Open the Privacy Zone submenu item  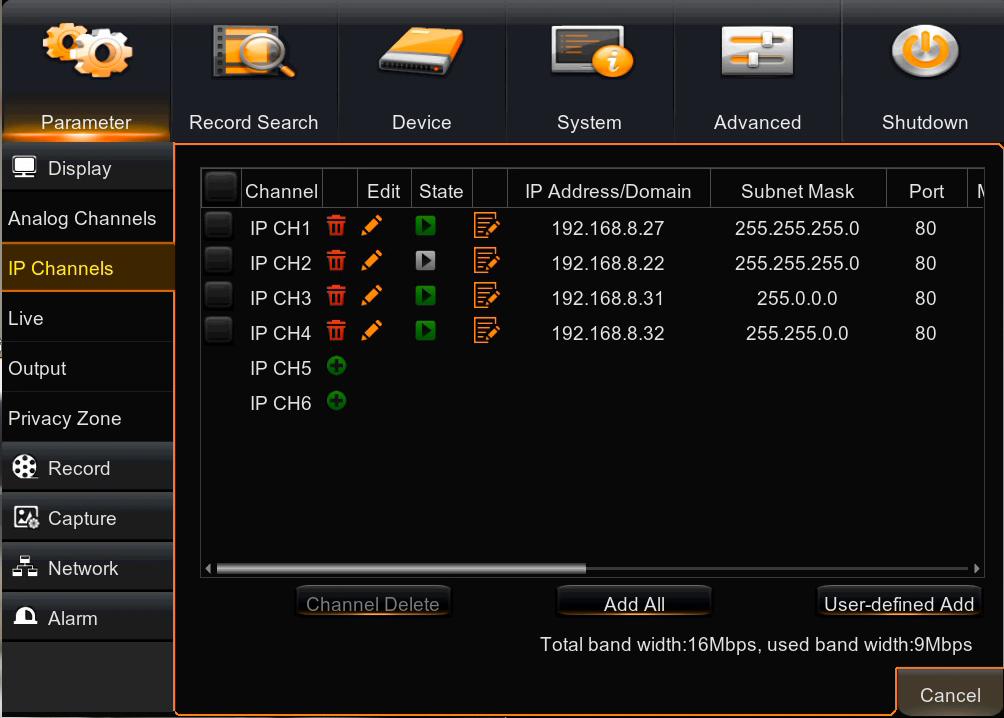(x=88, y=418)
